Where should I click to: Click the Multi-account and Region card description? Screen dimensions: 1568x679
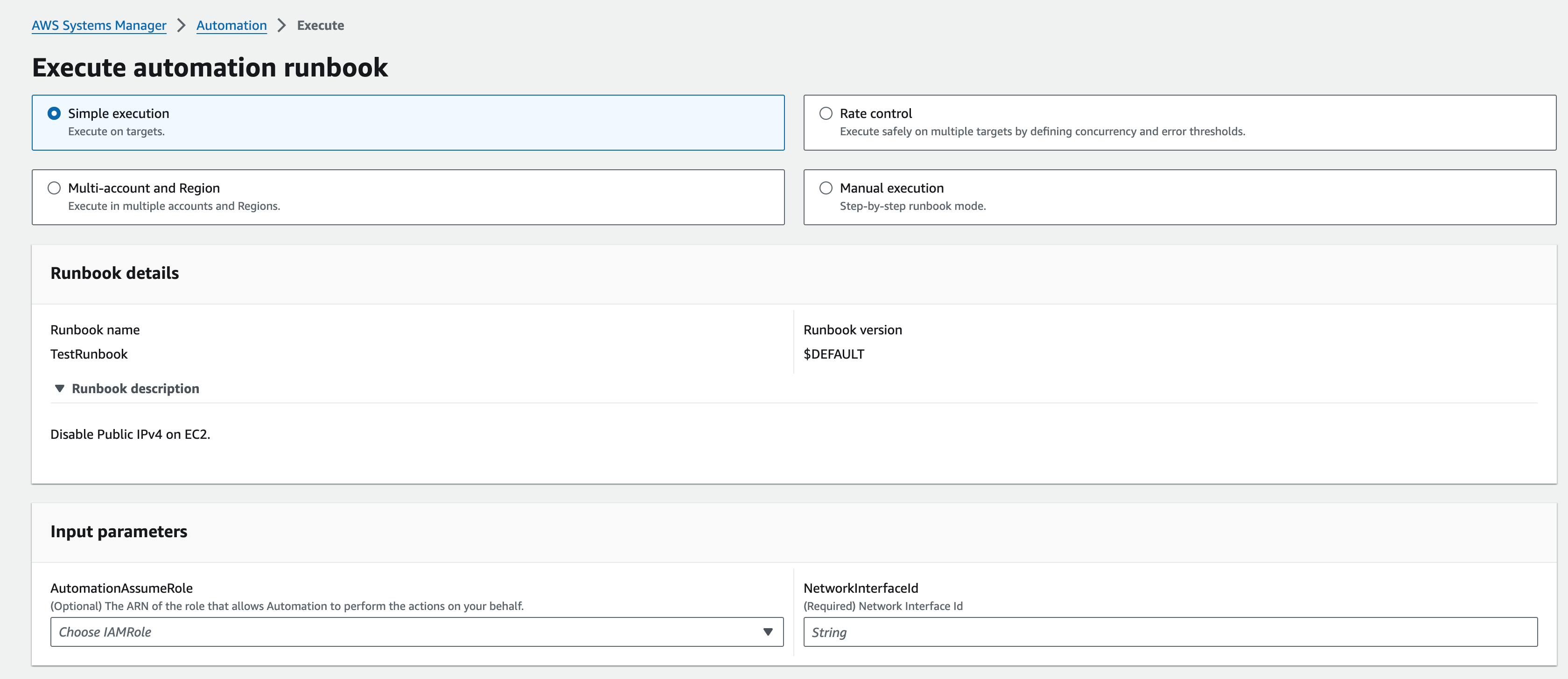coord(174,206)
